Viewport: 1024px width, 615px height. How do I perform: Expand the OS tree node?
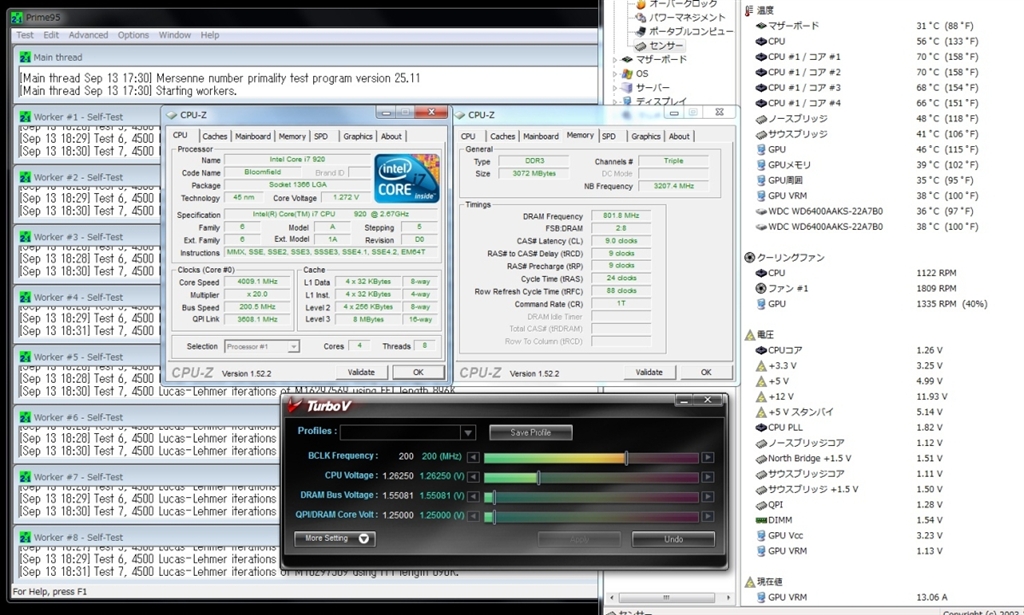[616, 74]
